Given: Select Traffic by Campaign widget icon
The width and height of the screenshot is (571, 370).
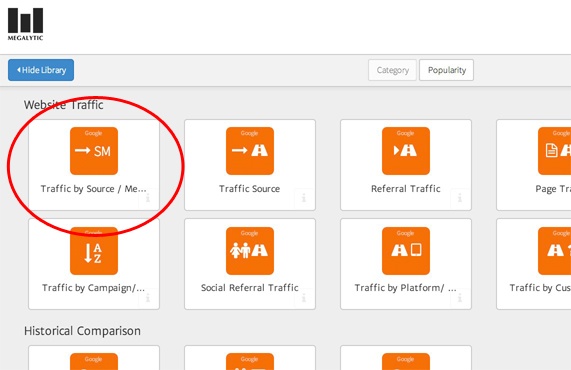Looking at the screenshot, I should (x=94, y=251).
